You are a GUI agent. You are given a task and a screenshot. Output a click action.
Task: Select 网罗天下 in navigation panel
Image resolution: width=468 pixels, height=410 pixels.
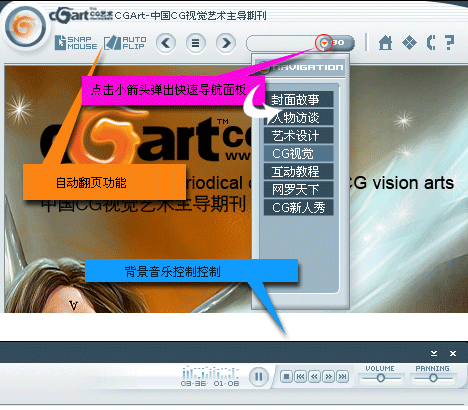299,190
